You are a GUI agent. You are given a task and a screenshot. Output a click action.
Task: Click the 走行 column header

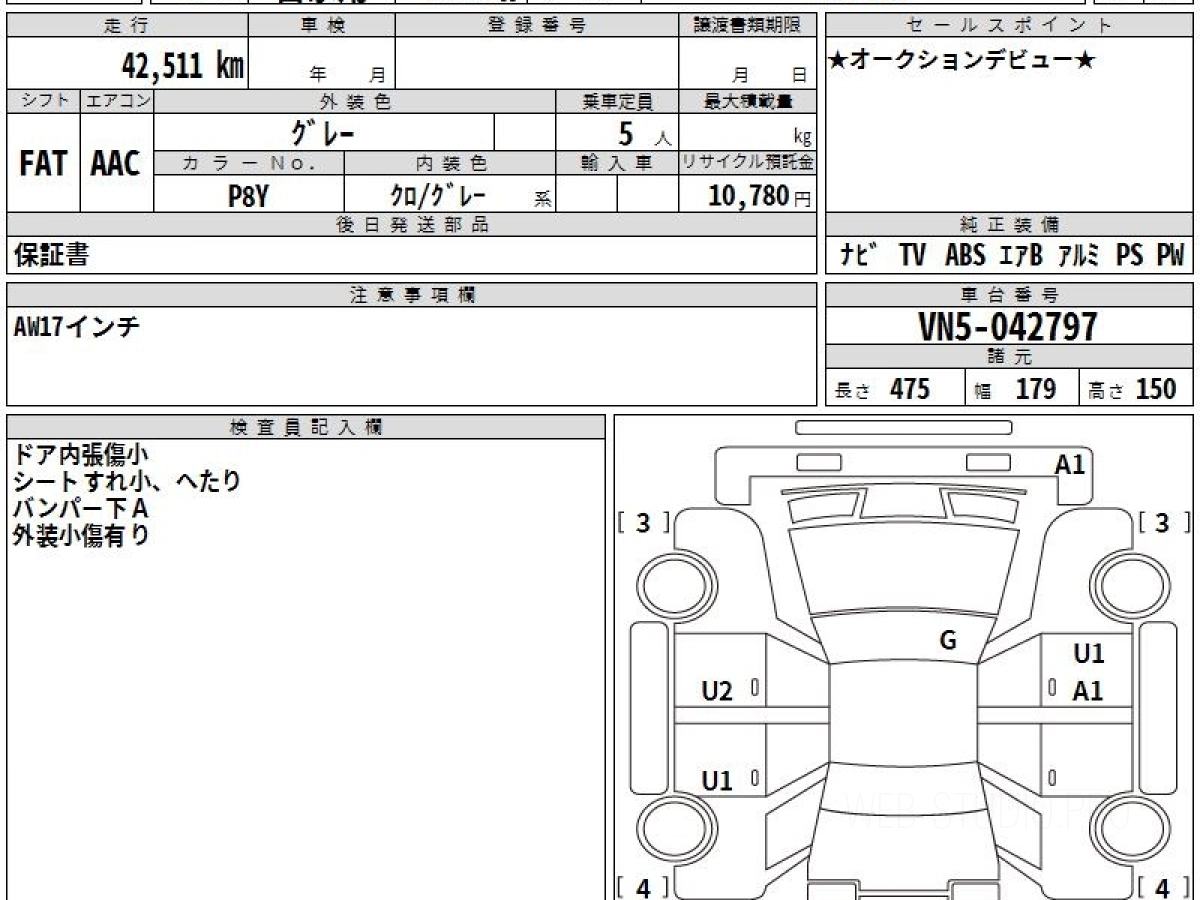(x=127, y=26)
